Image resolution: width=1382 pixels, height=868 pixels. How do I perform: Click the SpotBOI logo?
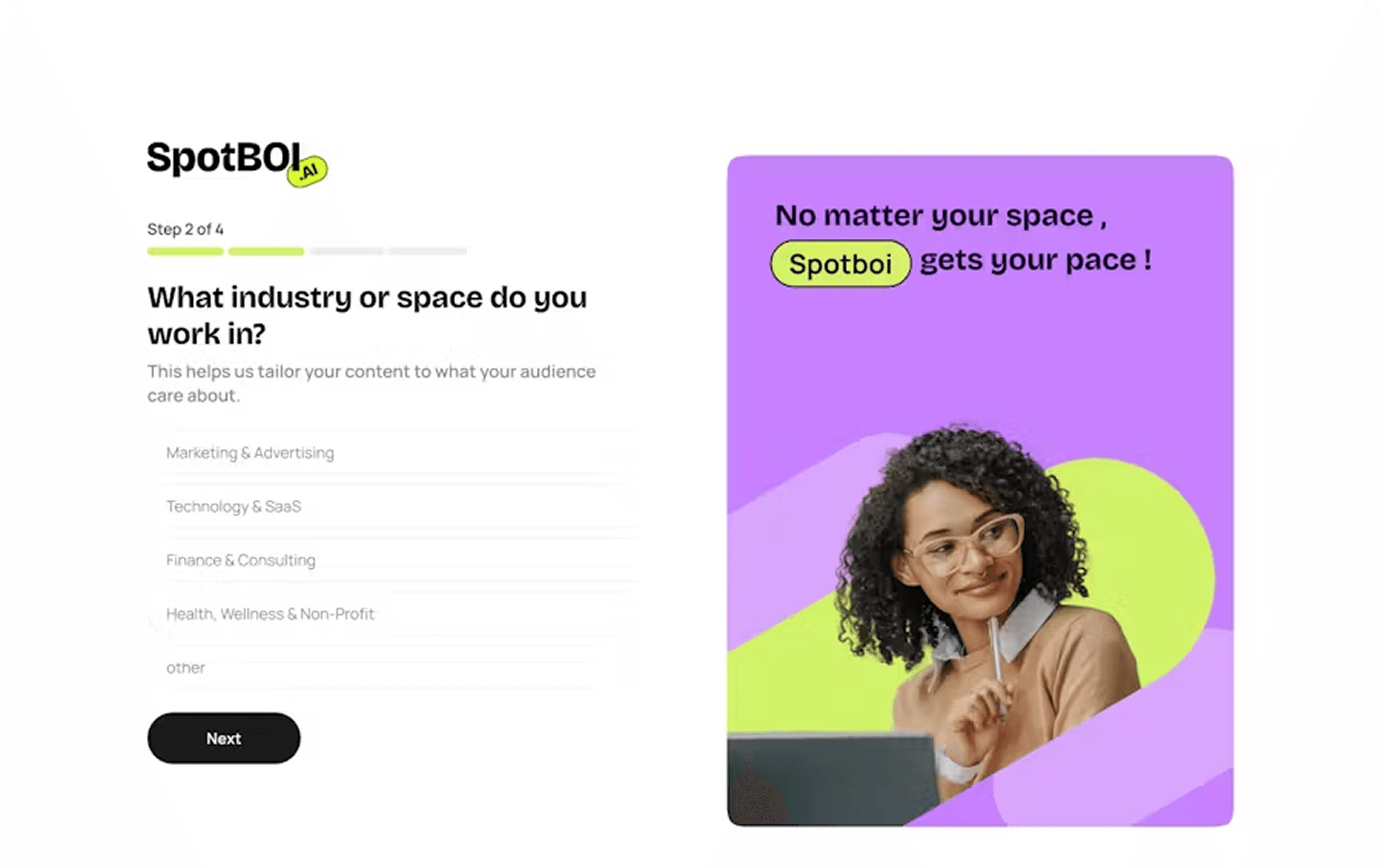click(237, 163)
